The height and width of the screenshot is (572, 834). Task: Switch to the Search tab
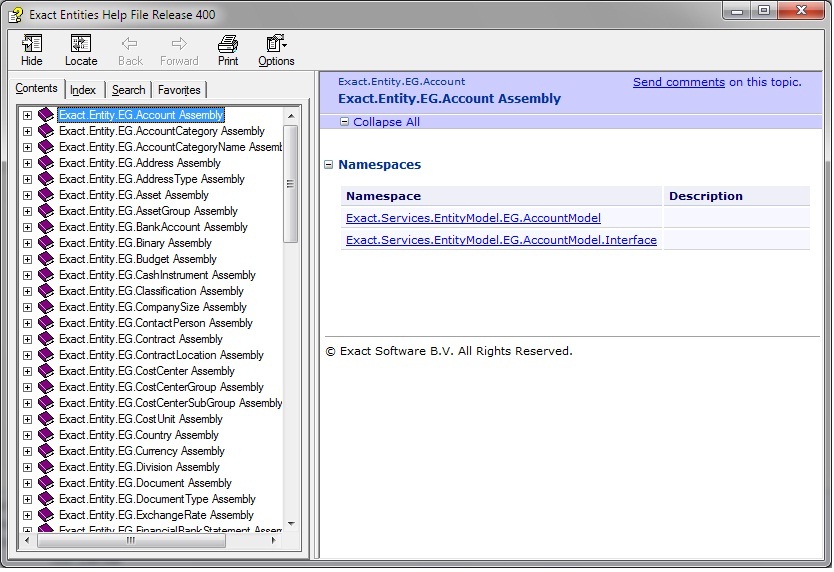(x=128, y=90)
